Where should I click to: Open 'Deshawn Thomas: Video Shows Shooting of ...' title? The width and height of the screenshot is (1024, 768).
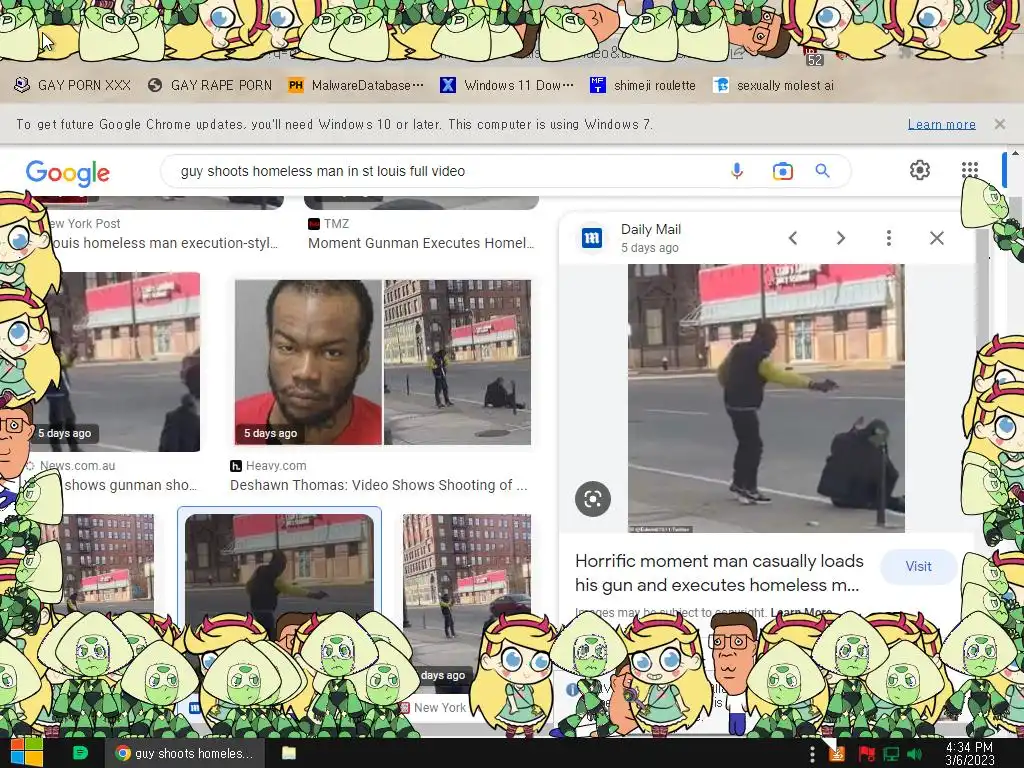click(x=379, y=485)
